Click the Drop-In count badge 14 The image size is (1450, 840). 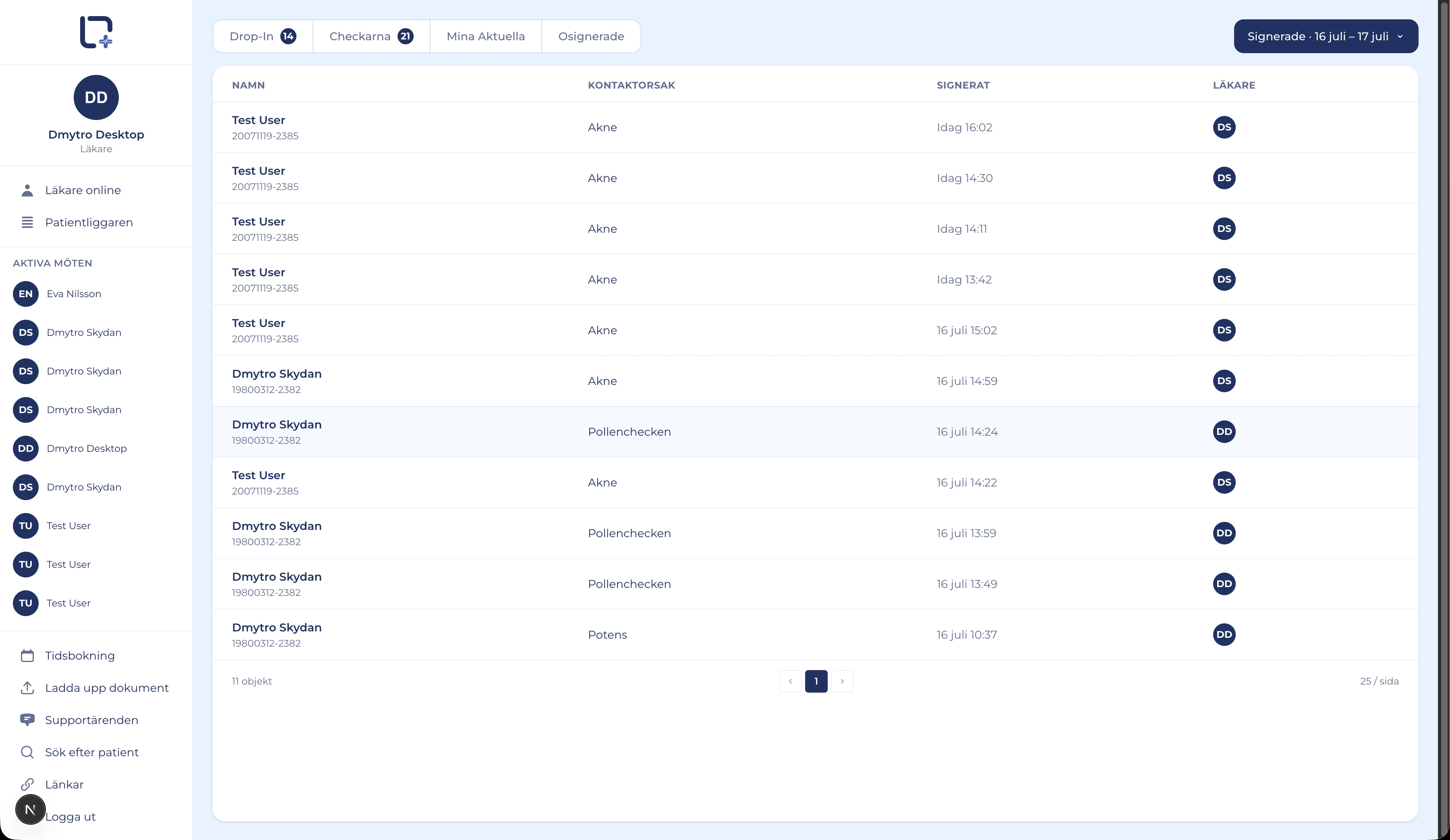[288, 36]
